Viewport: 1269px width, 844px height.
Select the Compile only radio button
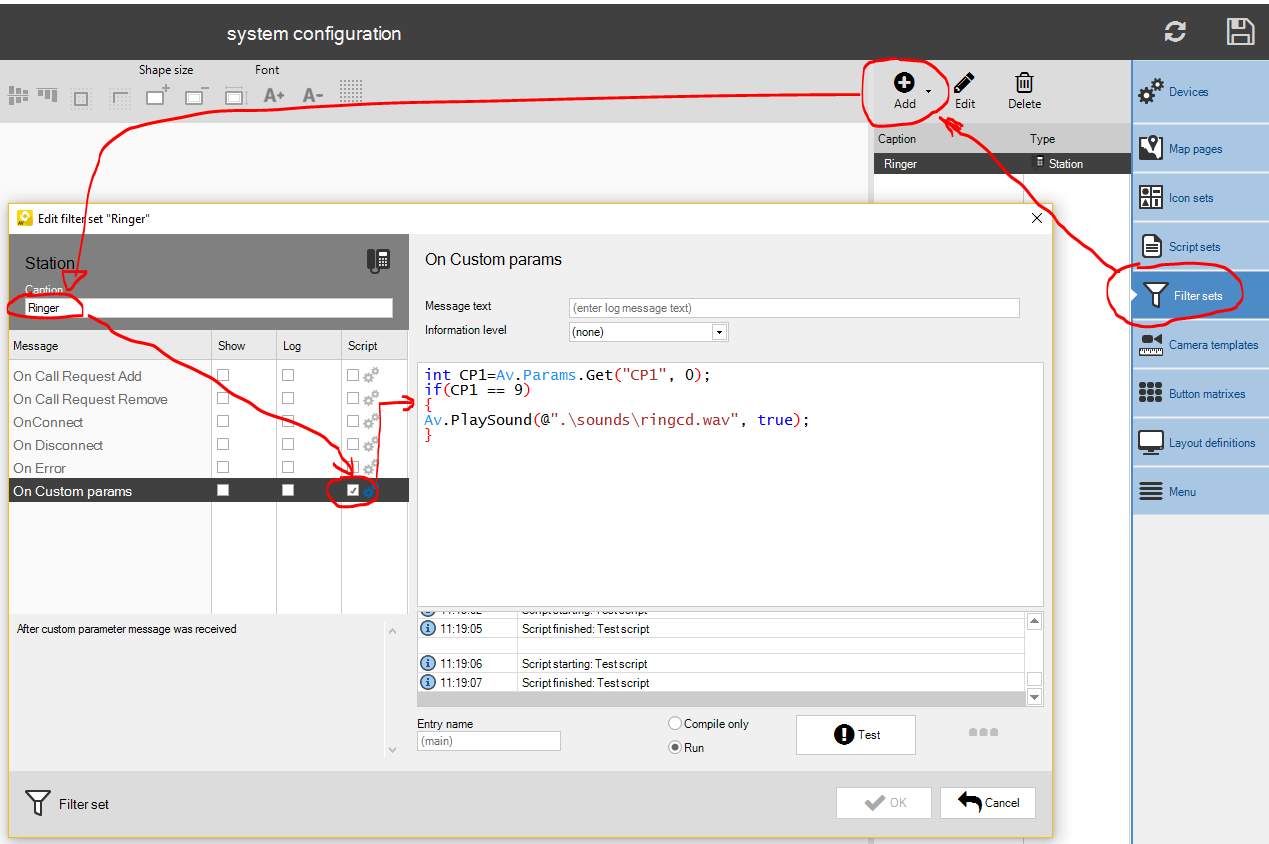[676, 723]
